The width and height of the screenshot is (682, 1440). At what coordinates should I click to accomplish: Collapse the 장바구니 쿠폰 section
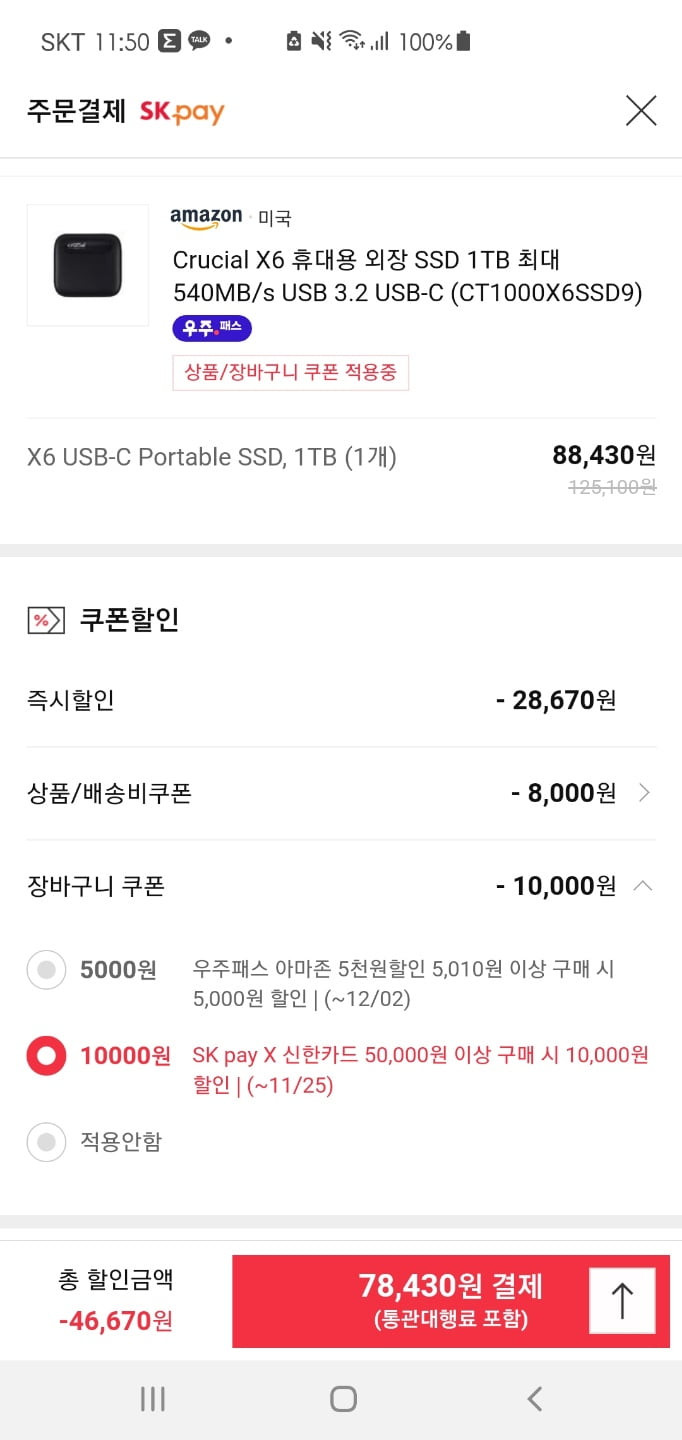(x=644, y=886)
